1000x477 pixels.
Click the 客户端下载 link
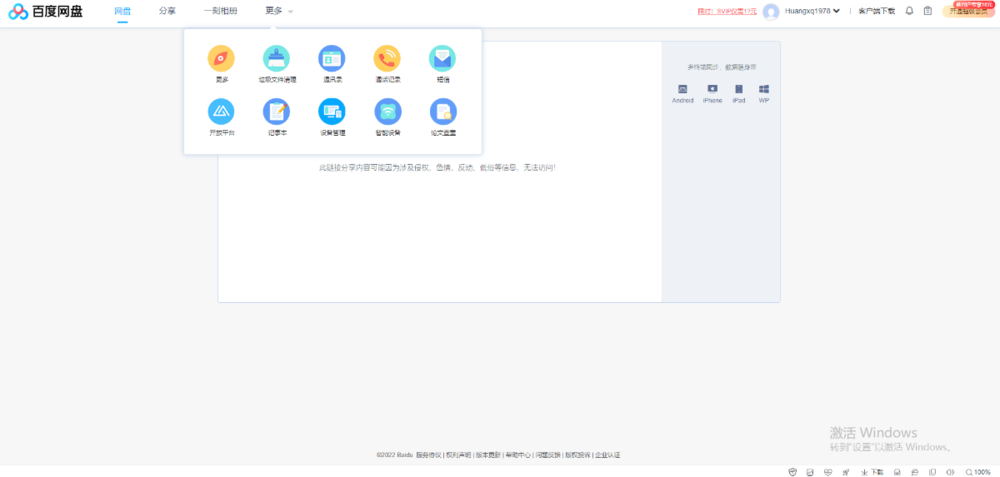[876, 11]
